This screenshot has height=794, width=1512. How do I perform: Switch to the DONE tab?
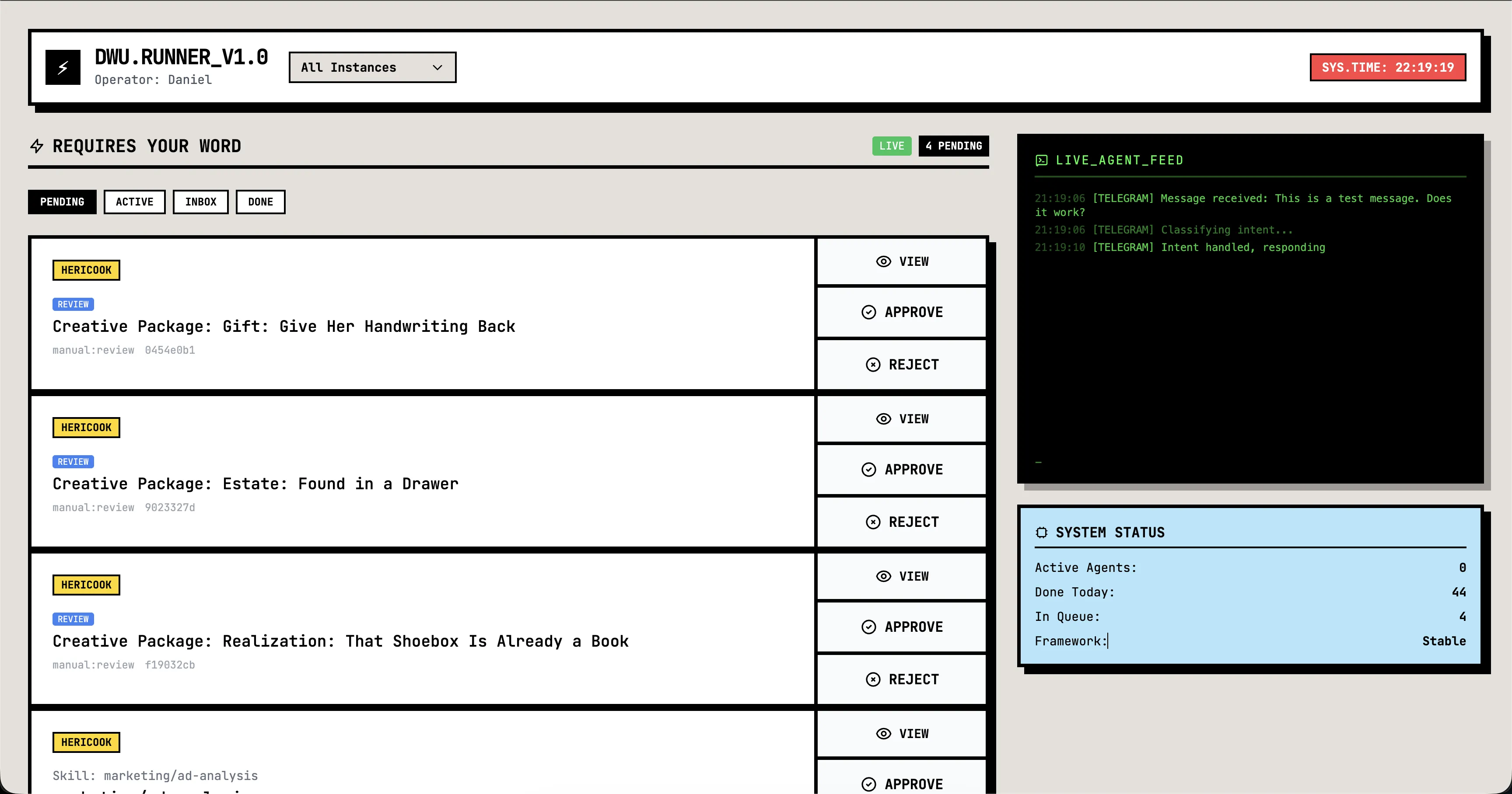[261, 202]
